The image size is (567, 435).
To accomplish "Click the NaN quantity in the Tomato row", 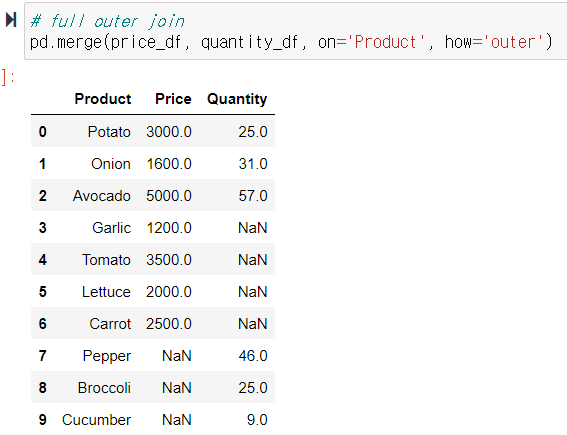I will pos(252,260).
